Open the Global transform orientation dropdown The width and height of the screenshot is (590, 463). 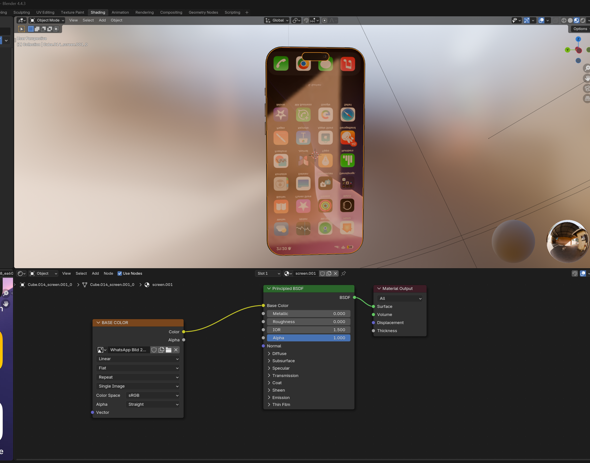[x=277, y=20]
